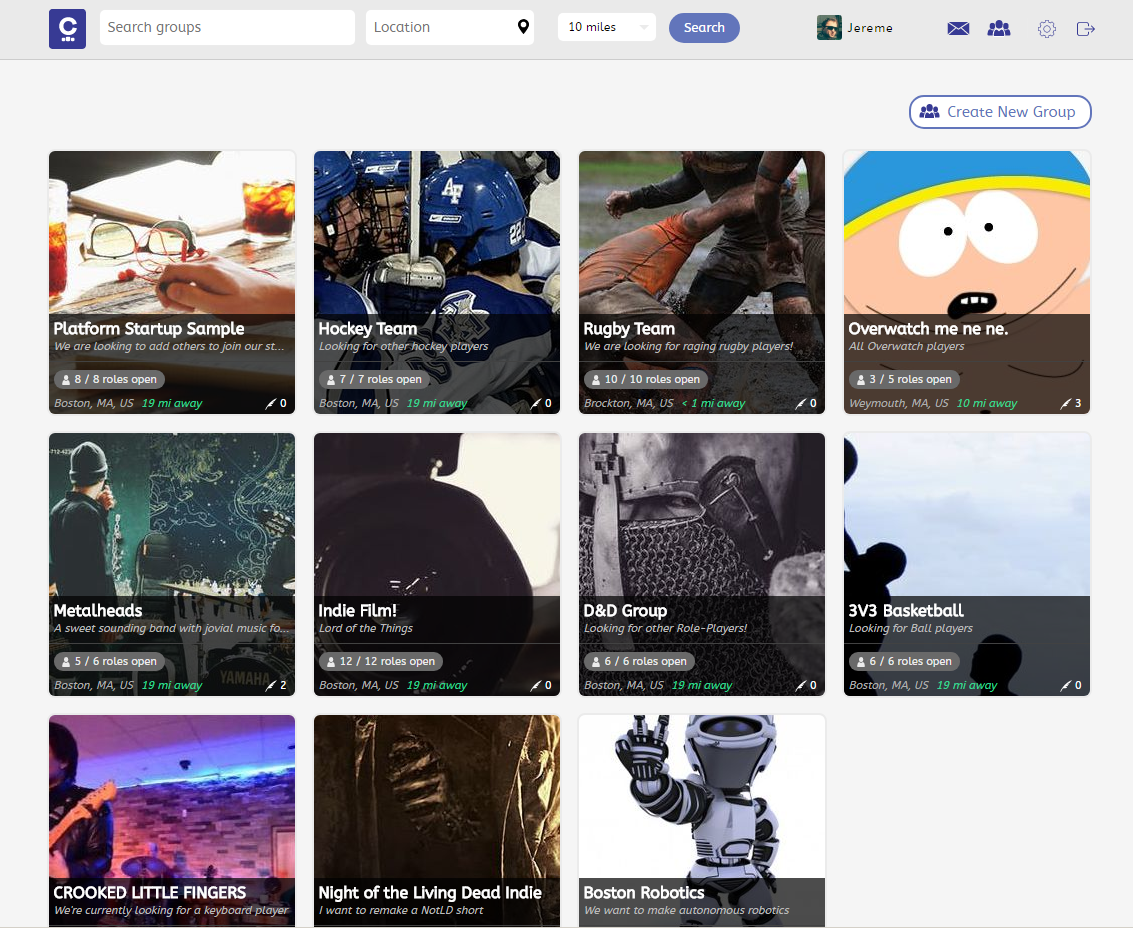1133x929 pixels.
Task: Open the 10 miles distance dropdown
Action: (607, 27)
